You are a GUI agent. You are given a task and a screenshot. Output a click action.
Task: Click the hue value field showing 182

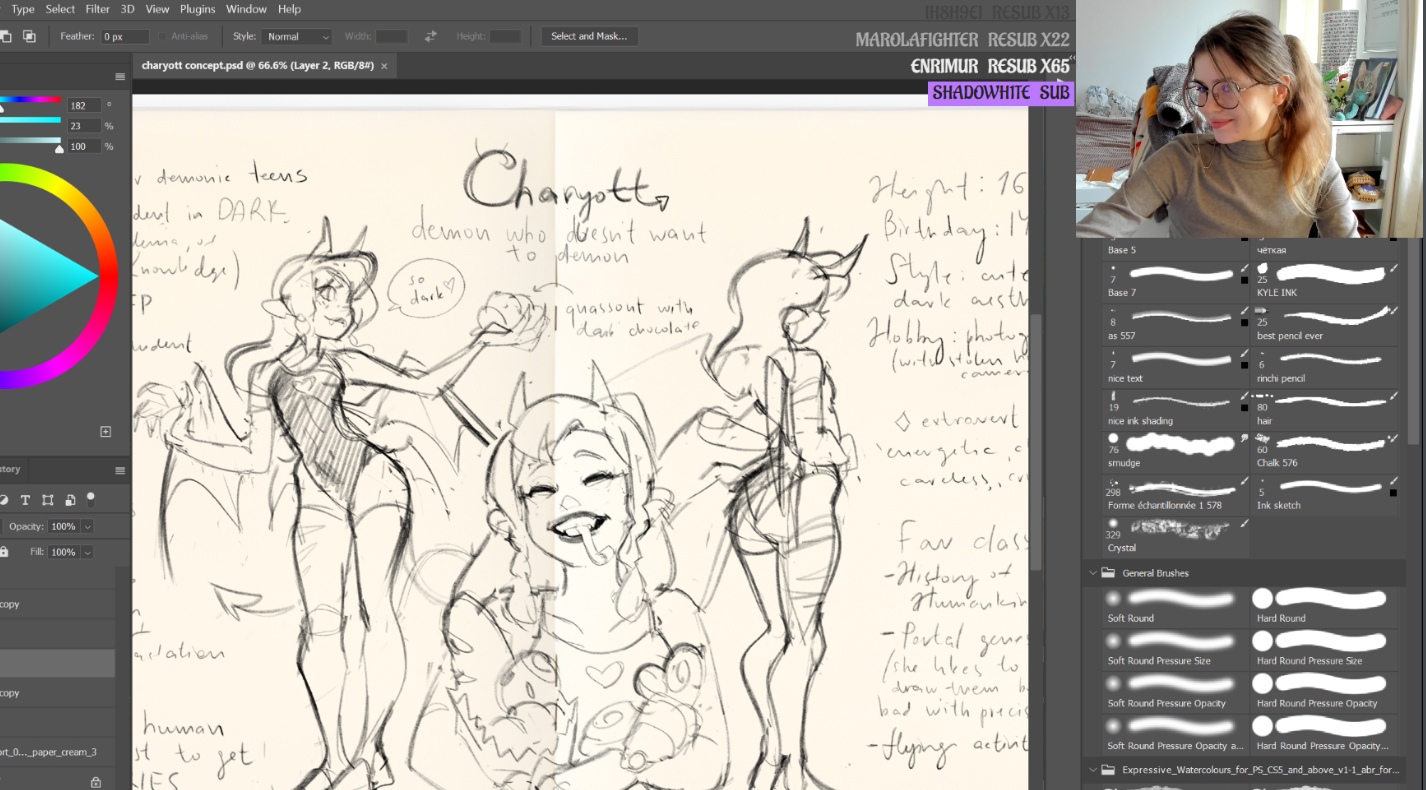pos(84,105)
